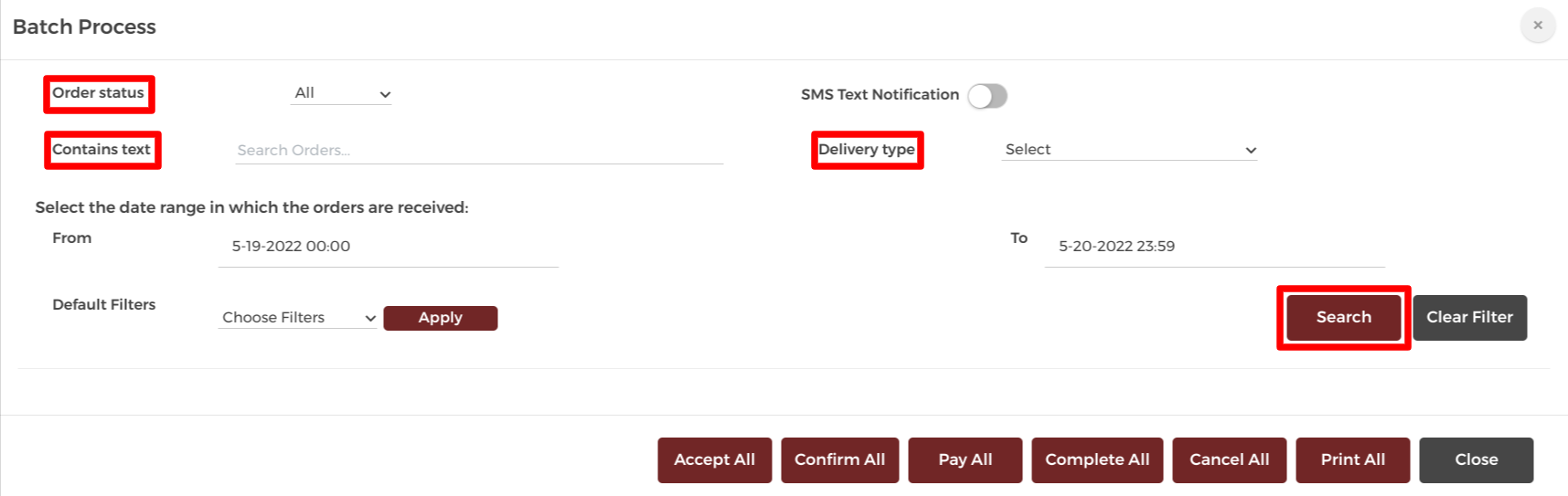Click Confirm All button
The width and height of the screenshot is (1568, 496).
[x=840, y=460]
